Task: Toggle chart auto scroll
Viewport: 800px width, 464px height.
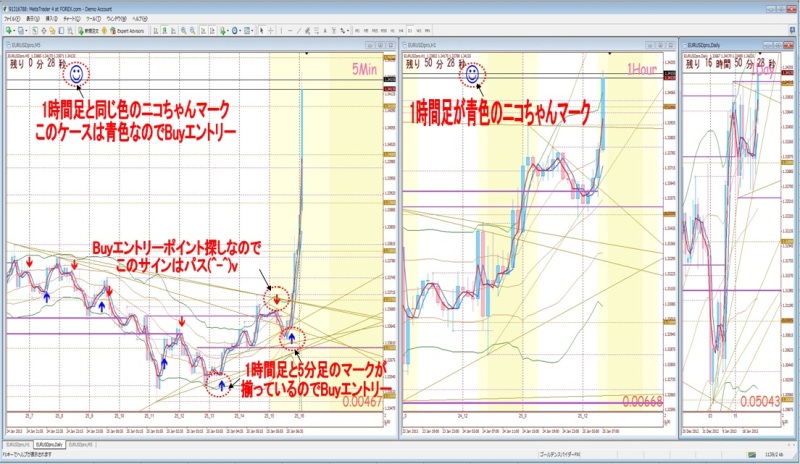Action: [x=203, y=31]
